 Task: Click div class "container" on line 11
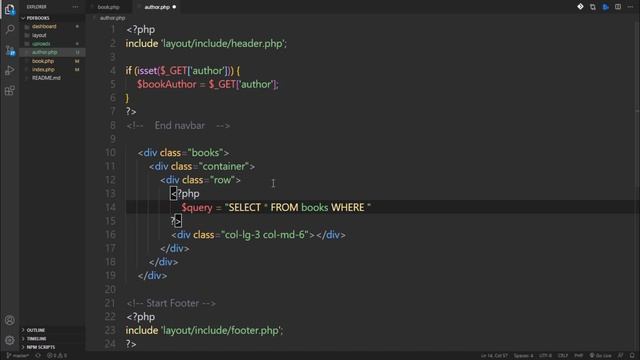pos(202,167)
